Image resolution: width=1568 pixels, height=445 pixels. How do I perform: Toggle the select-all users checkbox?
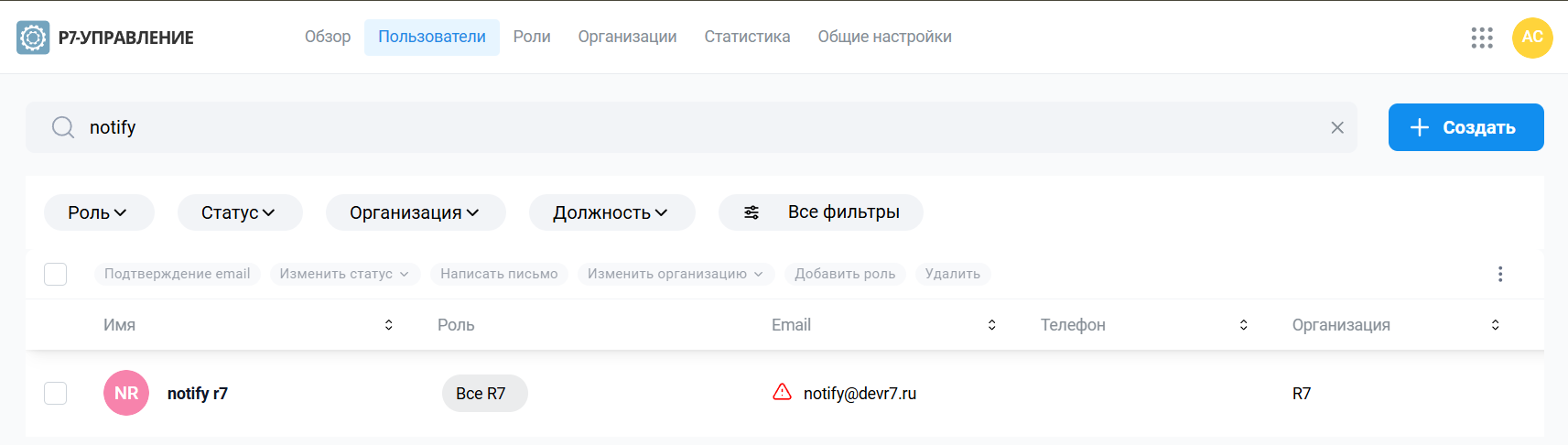56,274
